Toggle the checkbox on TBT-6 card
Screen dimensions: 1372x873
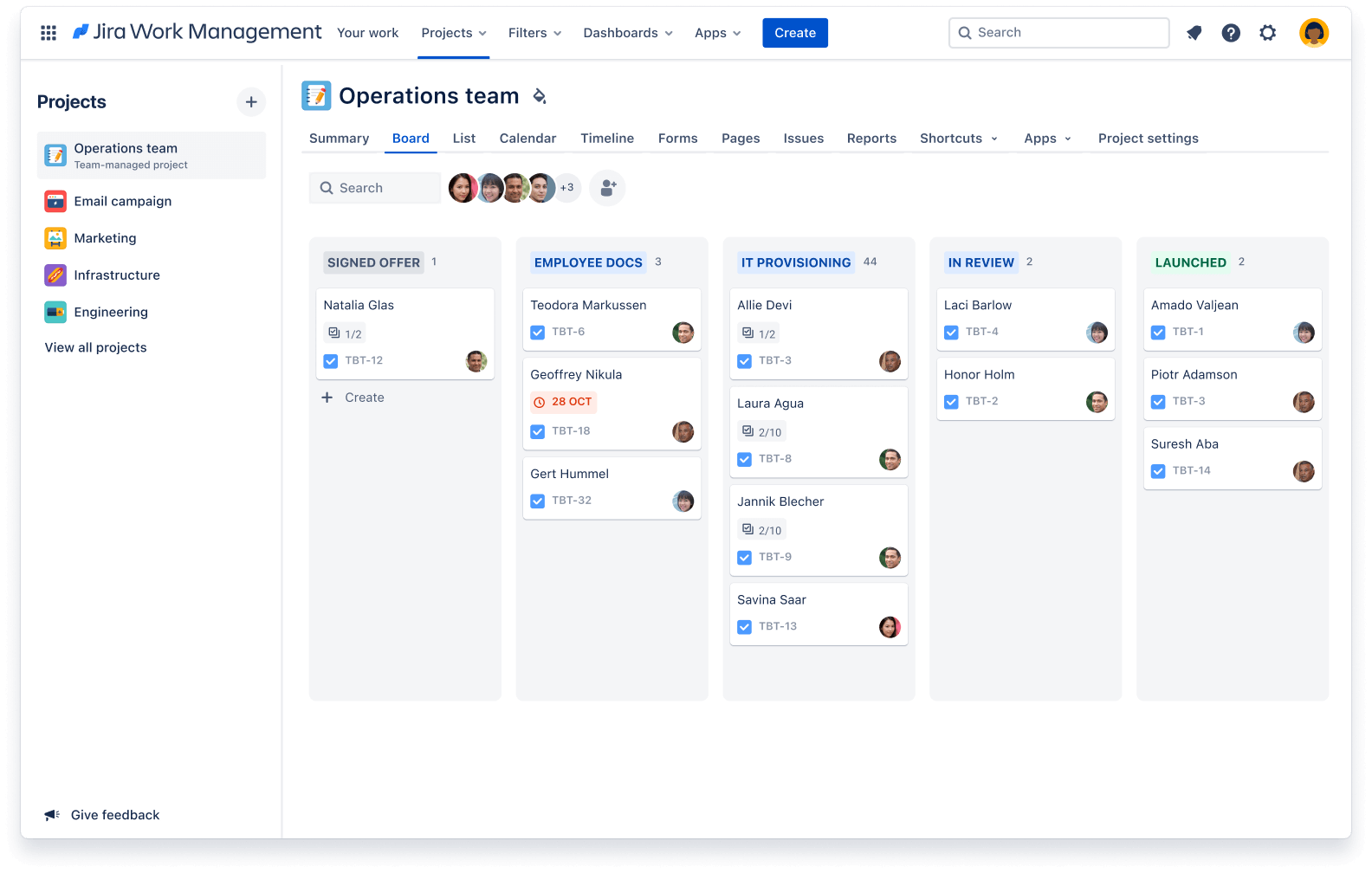click(x=538, y=333)
